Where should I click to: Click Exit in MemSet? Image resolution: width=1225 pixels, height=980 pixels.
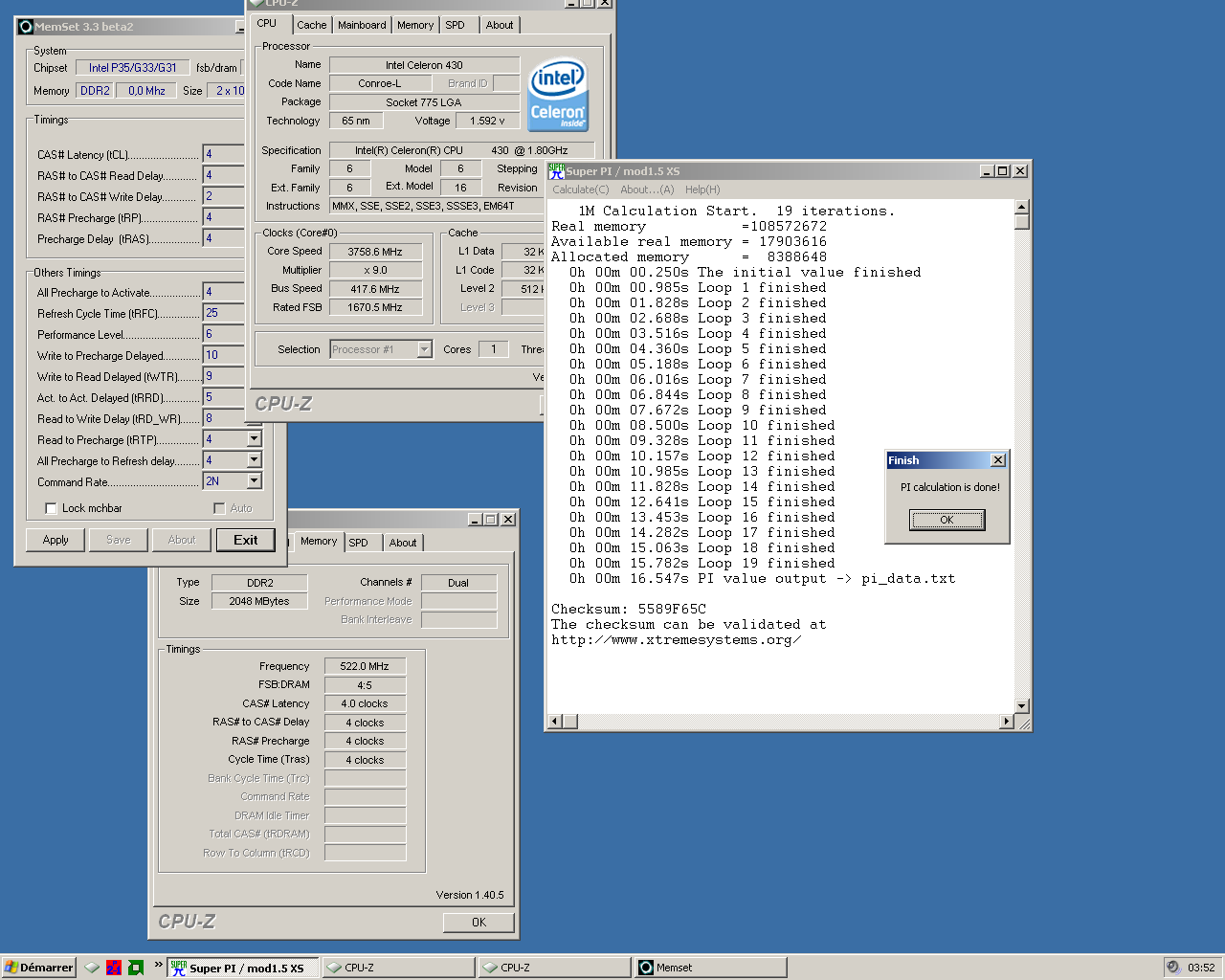click(245, 540)
